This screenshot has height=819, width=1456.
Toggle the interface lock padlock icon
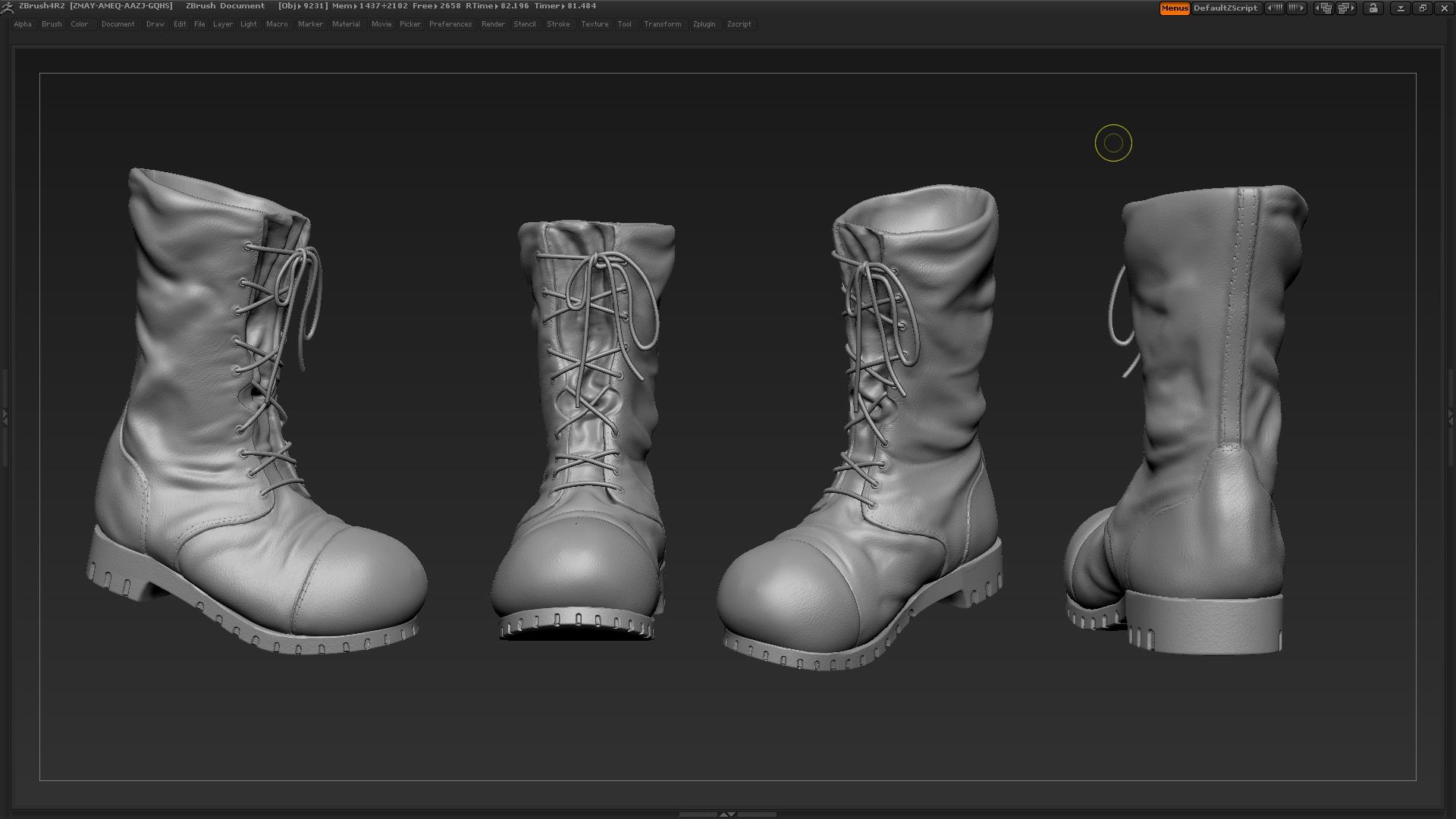coord(1373,8)
